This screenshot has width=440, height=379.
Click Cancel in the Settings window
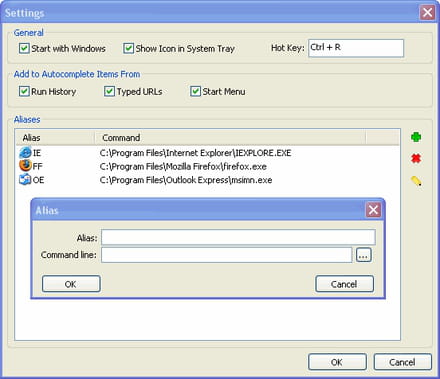tap(403, 362)
